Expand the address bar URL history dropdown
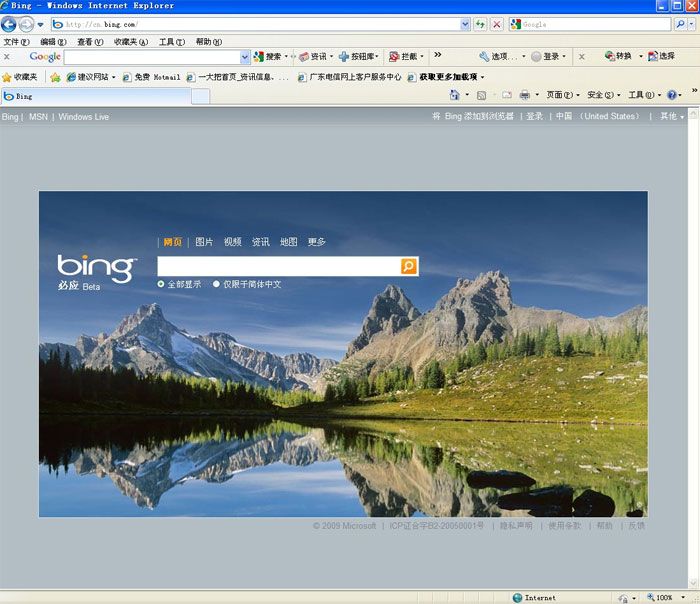 (465, 25)
